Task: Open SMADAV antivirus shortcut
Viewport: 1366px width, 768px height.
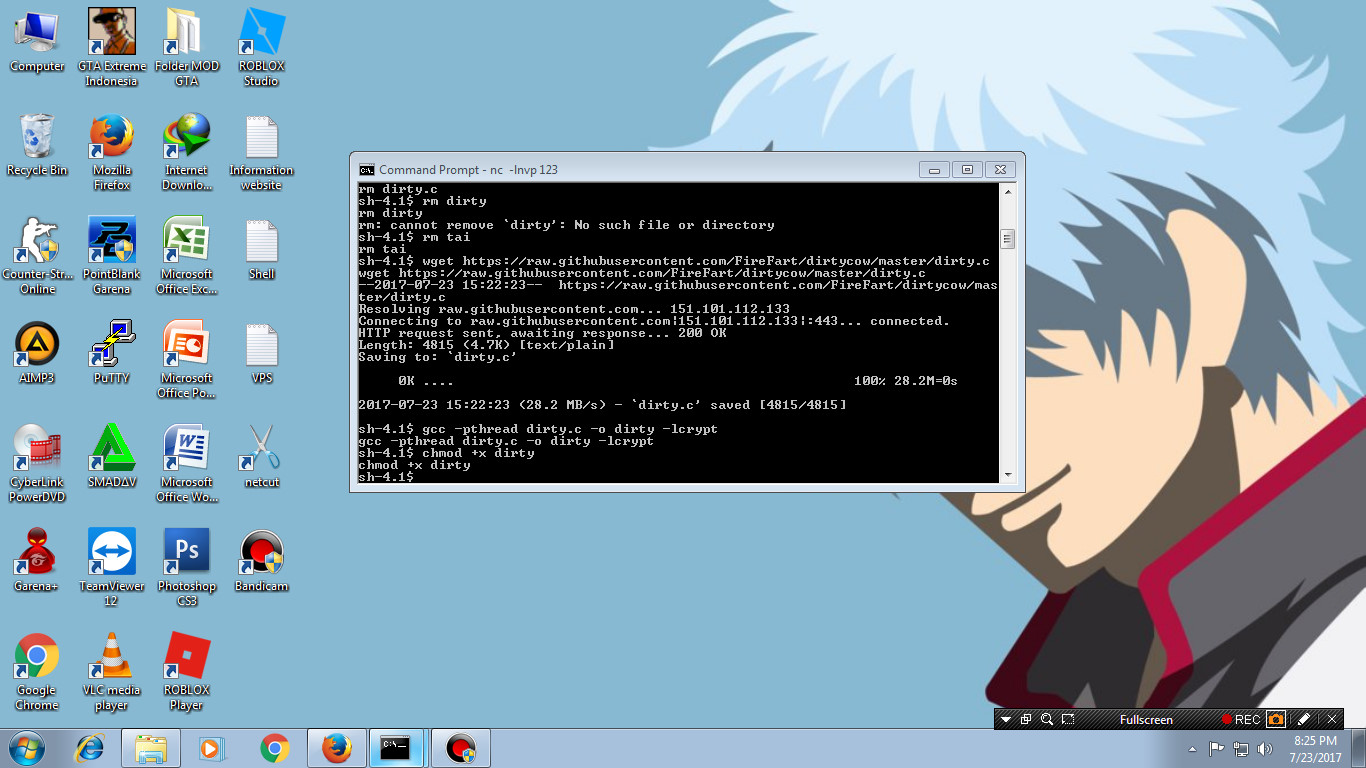Action: [x=111, y=456]
